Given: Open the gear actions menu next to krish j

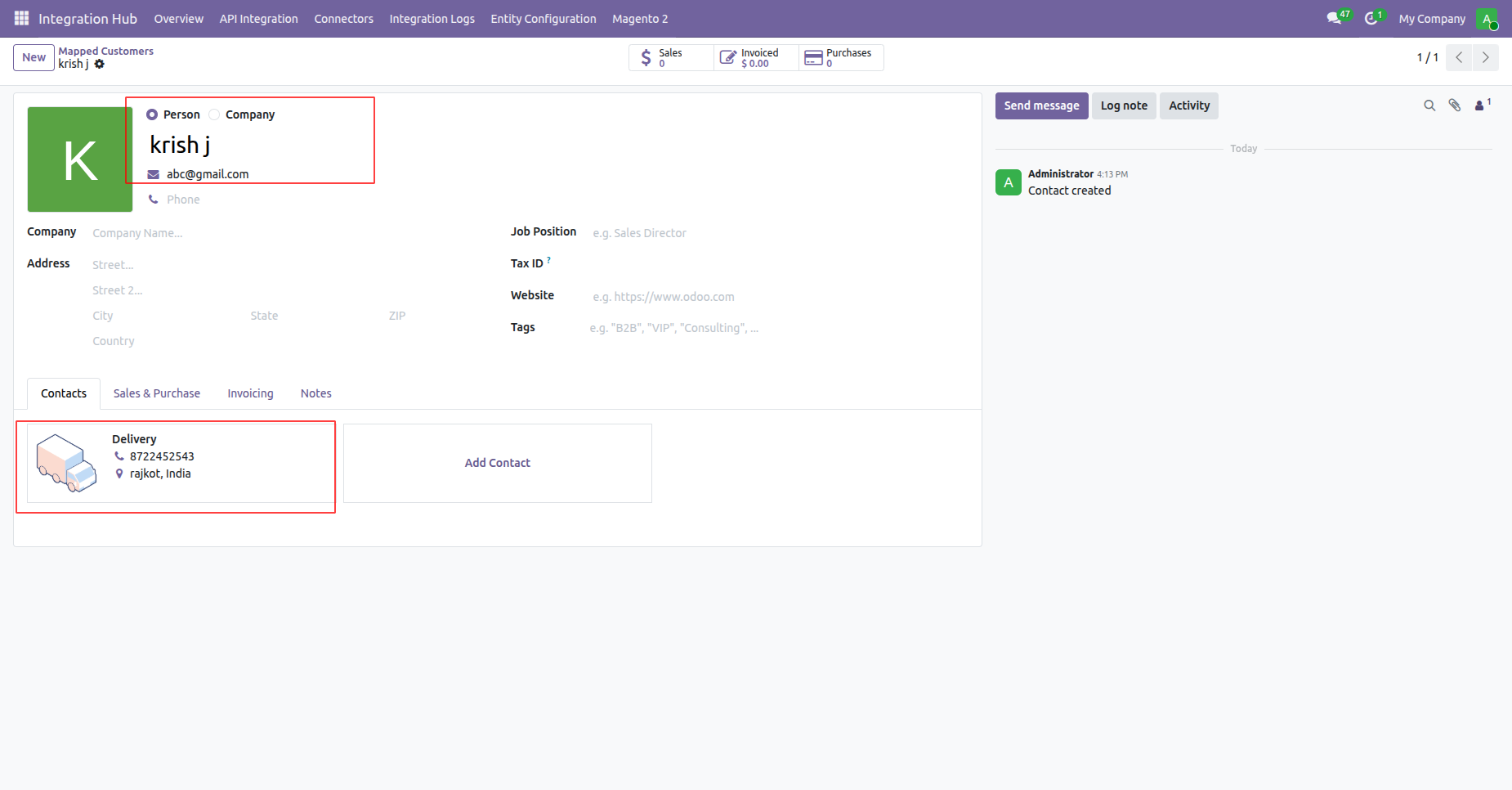Looking at the screenshot, I should tap(100, 64).
